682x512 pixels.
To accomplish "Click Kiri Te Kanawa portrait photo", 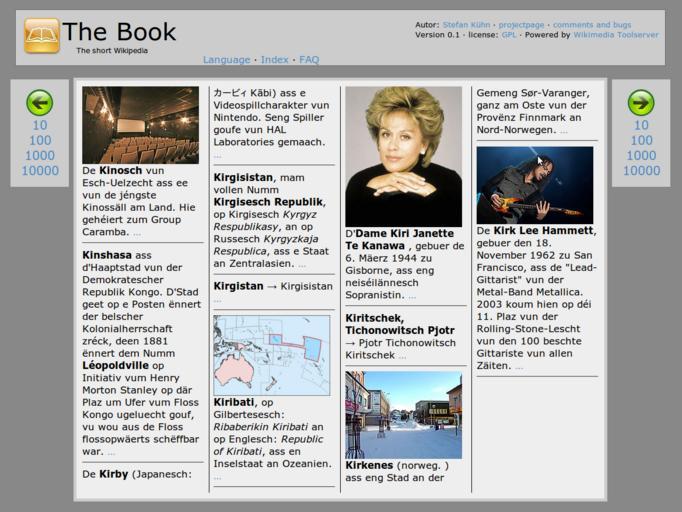I will pyautogui.click(x=403, y=157).
